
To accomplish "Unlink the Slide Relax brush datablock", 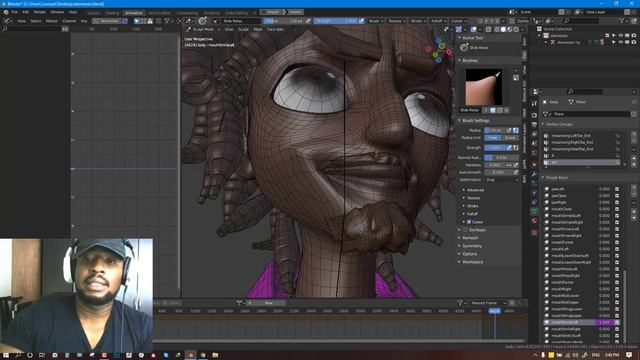I will [x=507, y=110].
